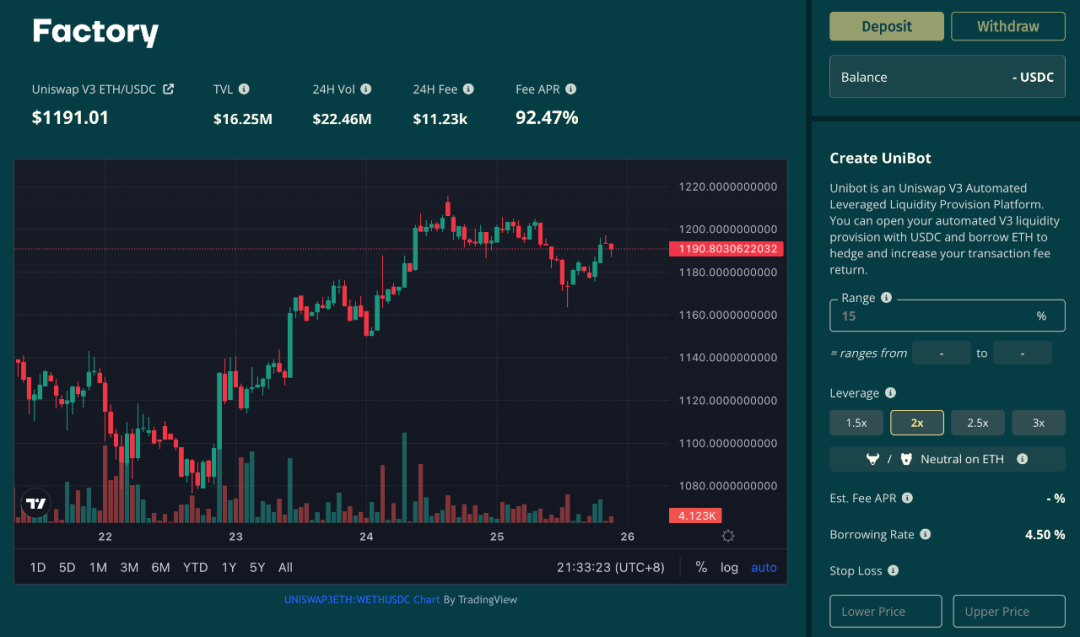Screen dimensions: 1080x637
Task: Open chart settings gear icon
Action: 728,536
